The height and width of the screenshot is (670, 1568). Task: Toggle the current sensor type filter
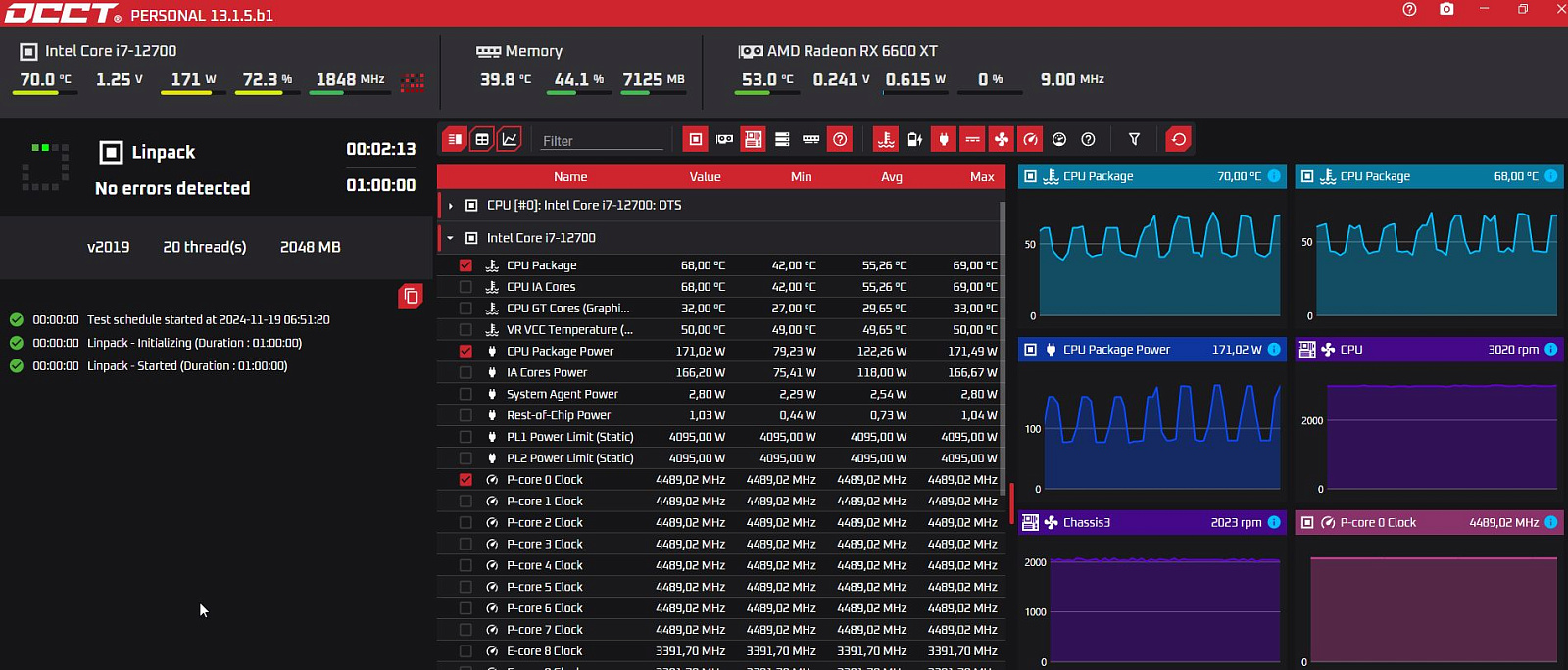point(972,139)
